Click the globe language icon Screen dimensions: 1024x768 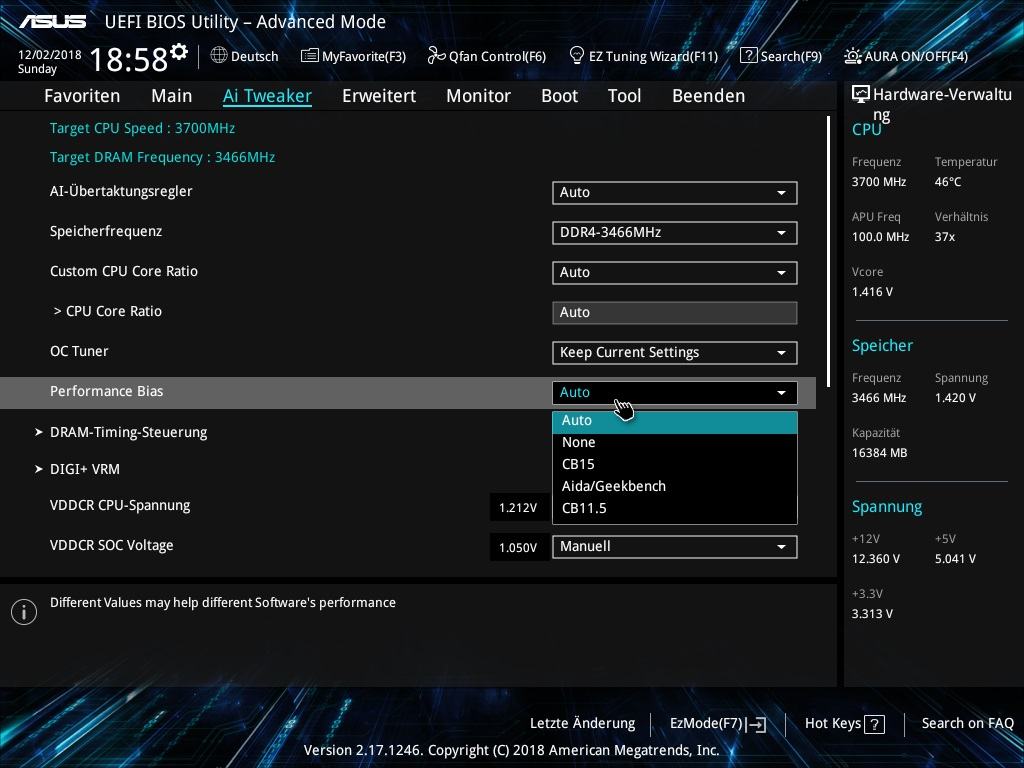219,56
